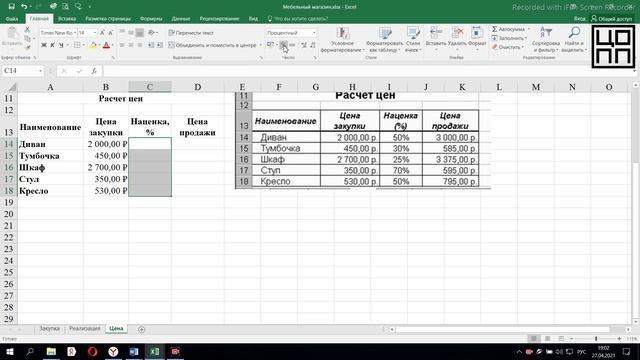Viewport: 640px width, 360px height.
Task: Undo the last action
Action: click(24, 7)
